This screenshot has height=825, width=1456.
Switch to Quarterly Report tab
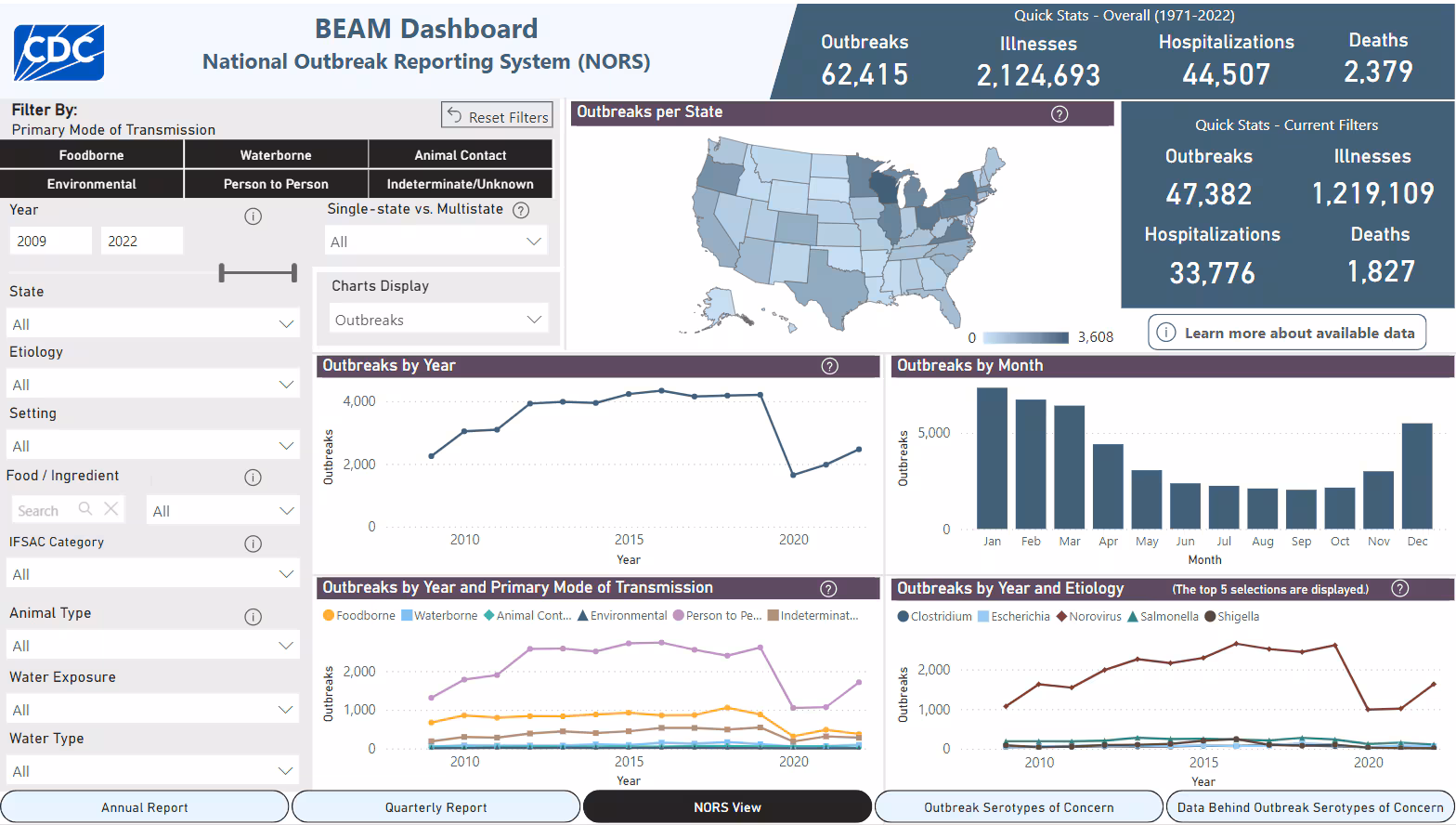click(x=436, y=807)
